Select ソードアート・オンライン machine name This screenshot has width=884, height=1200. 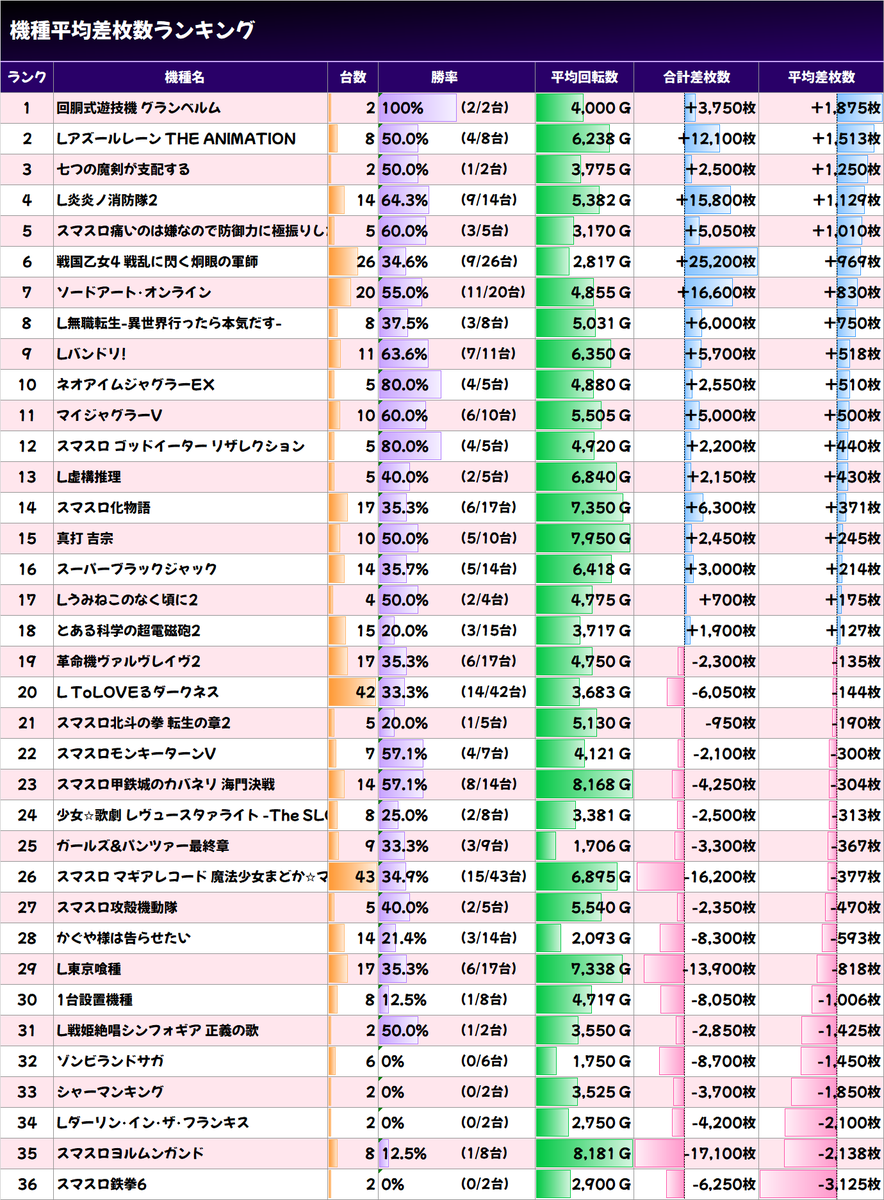coord(134,292)
